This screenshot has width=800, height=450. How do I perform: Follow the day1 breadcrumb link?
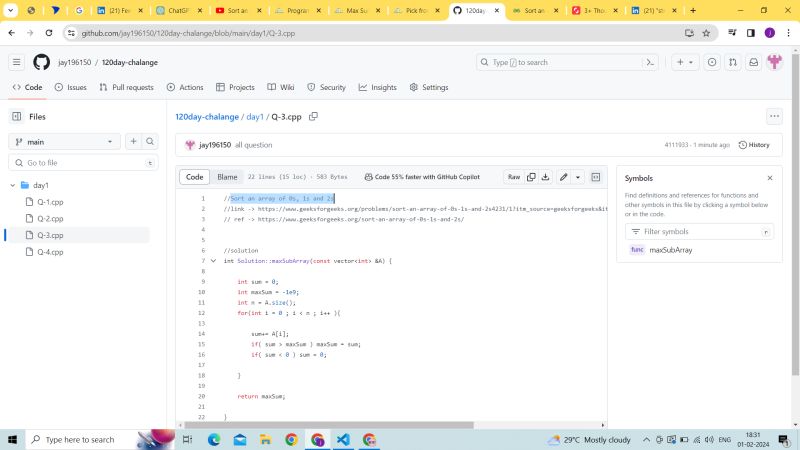(255, 117)
